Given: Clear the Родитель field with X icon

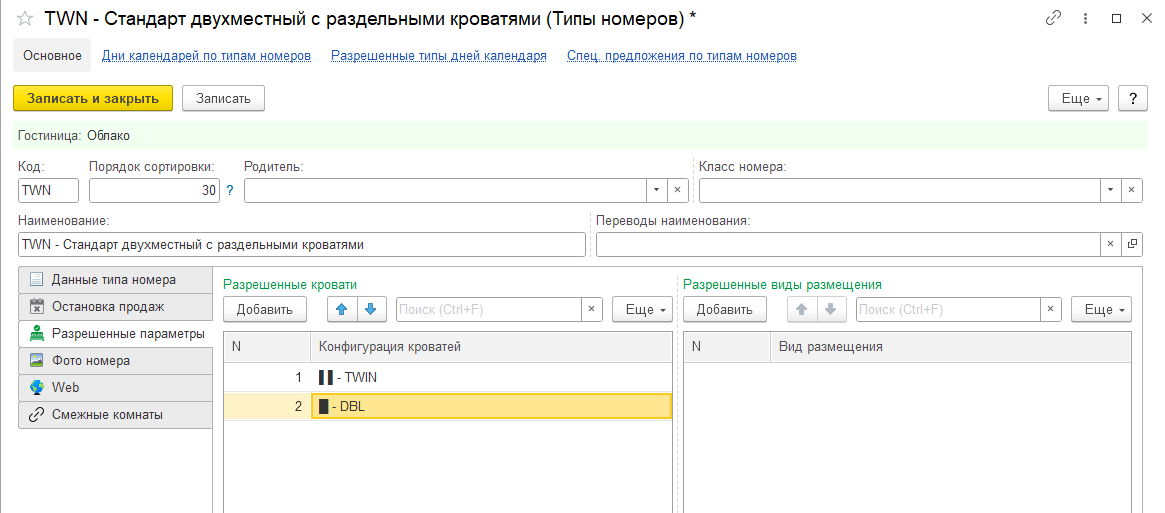Looking at the screenshot, I should pos(678,190).
